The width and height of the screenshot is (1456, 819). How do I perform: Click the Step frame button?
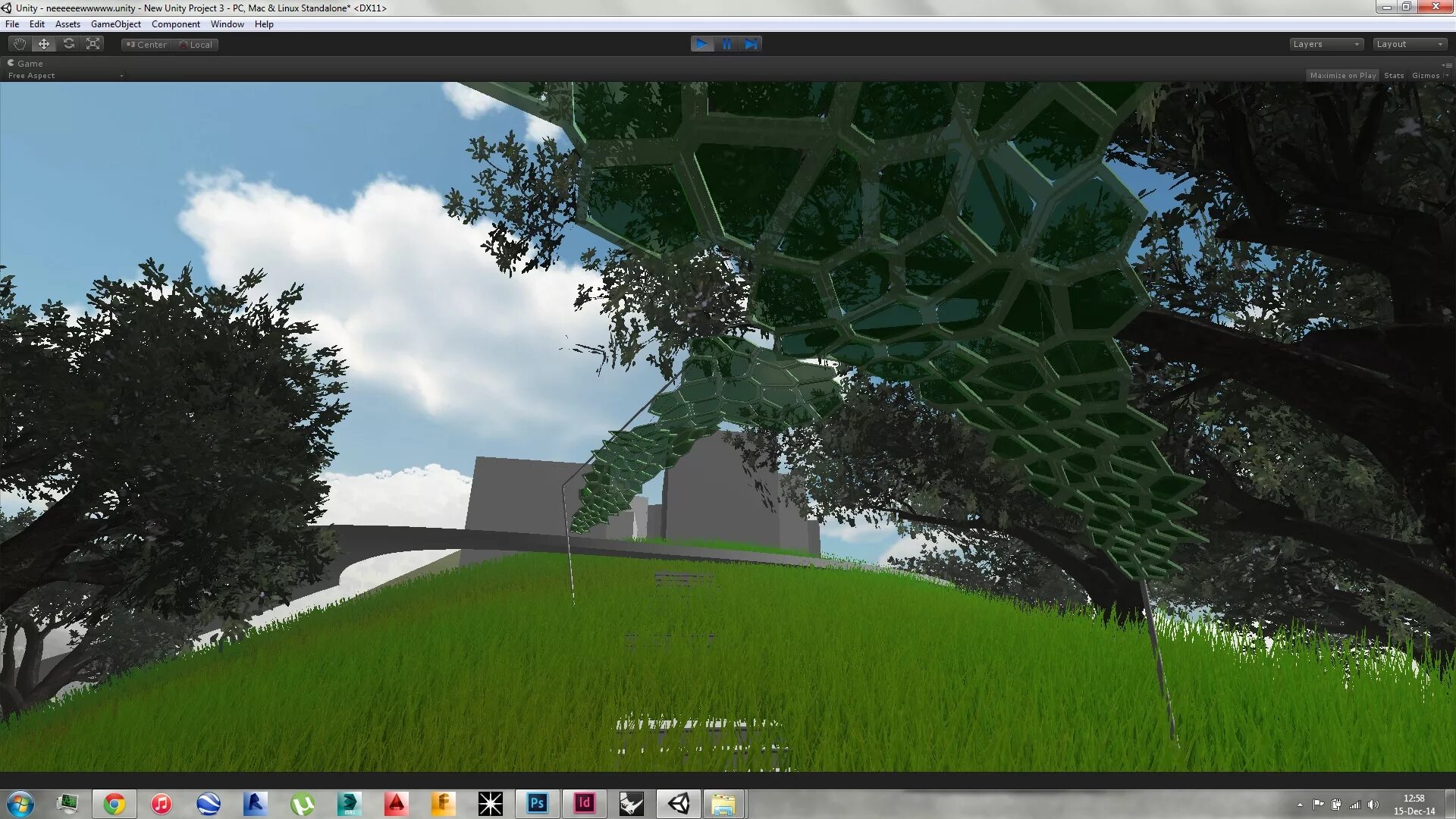click(x=751, y=44)
